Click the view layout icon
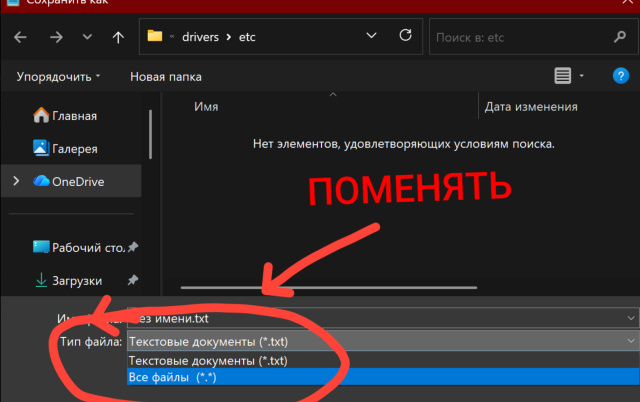Image resolution: width=640 pixels, height=402 pixels. click(562, 76)
